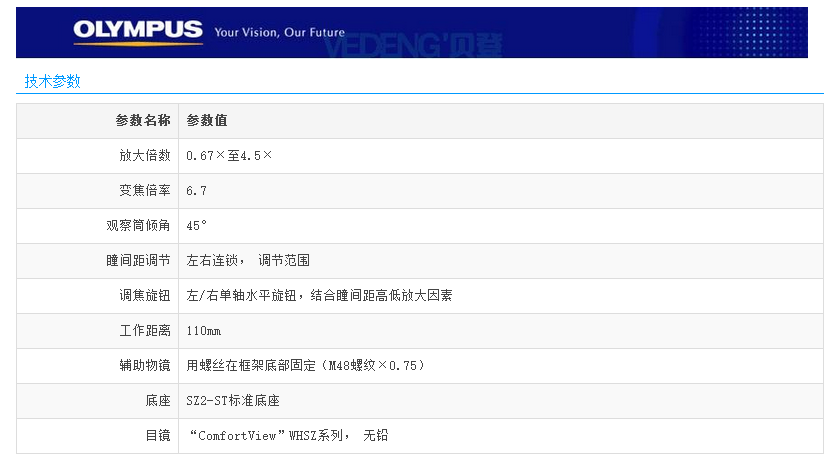Click the M48螺纹×0.75 auxiliary lens value

(x=306, y=366)
